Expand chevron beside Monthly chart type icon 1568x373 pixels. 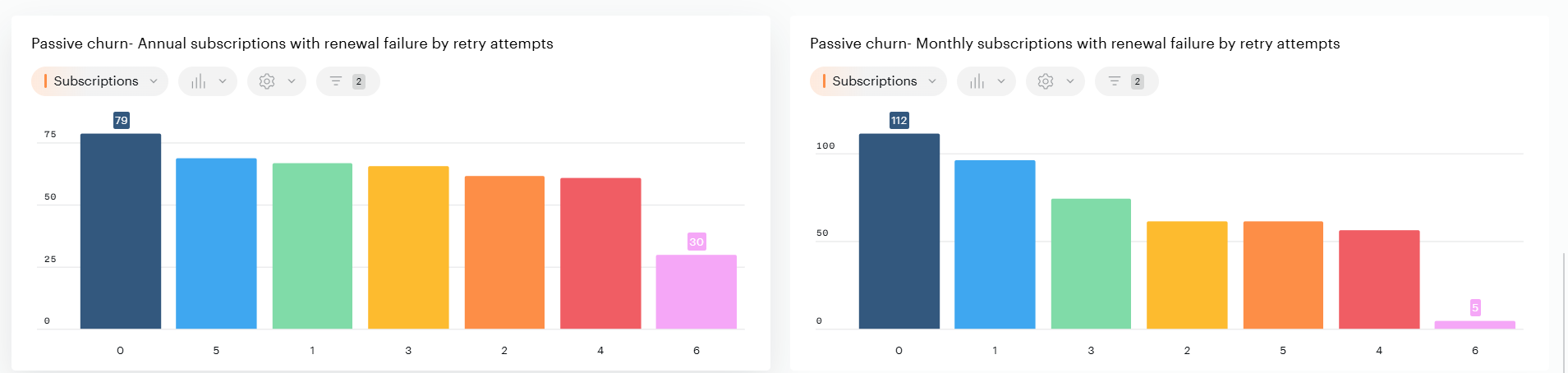pos(1001,81)
